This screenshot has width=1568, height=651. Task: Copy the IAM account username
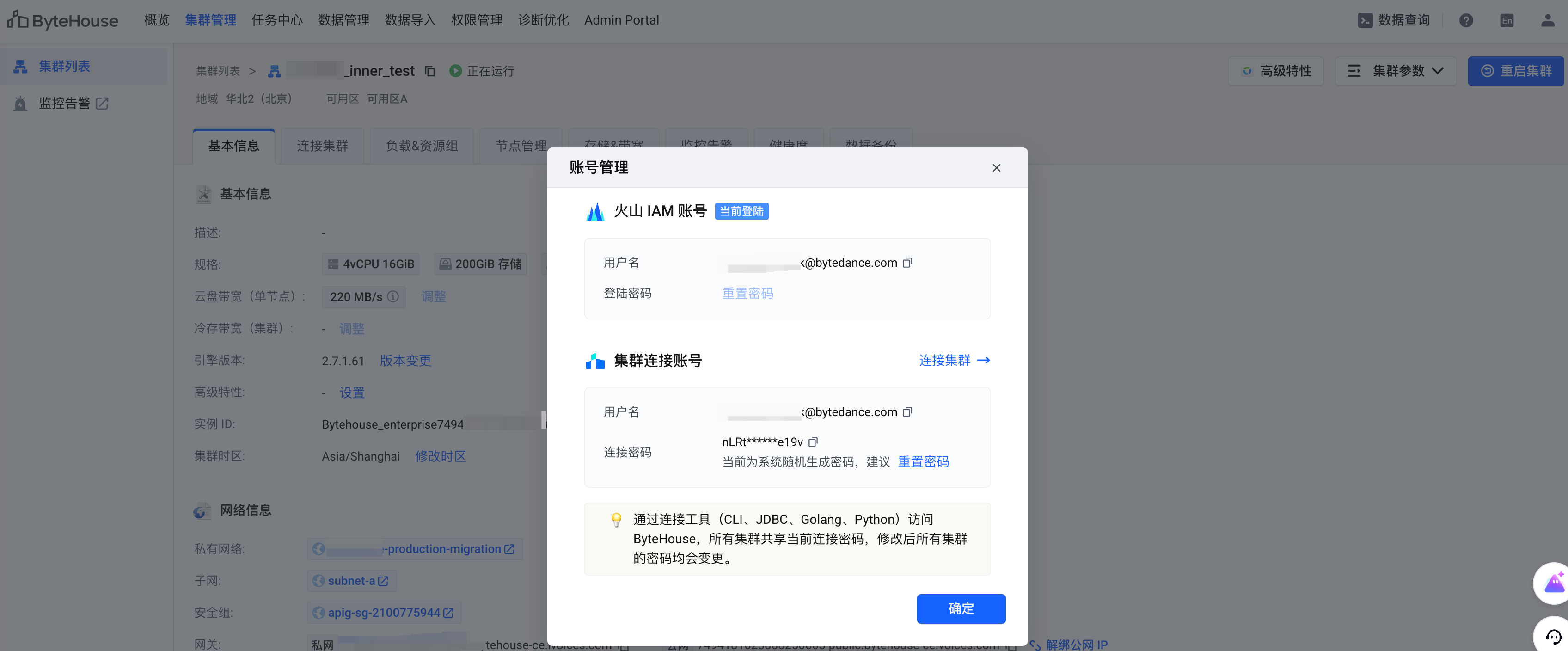point(907,263)
